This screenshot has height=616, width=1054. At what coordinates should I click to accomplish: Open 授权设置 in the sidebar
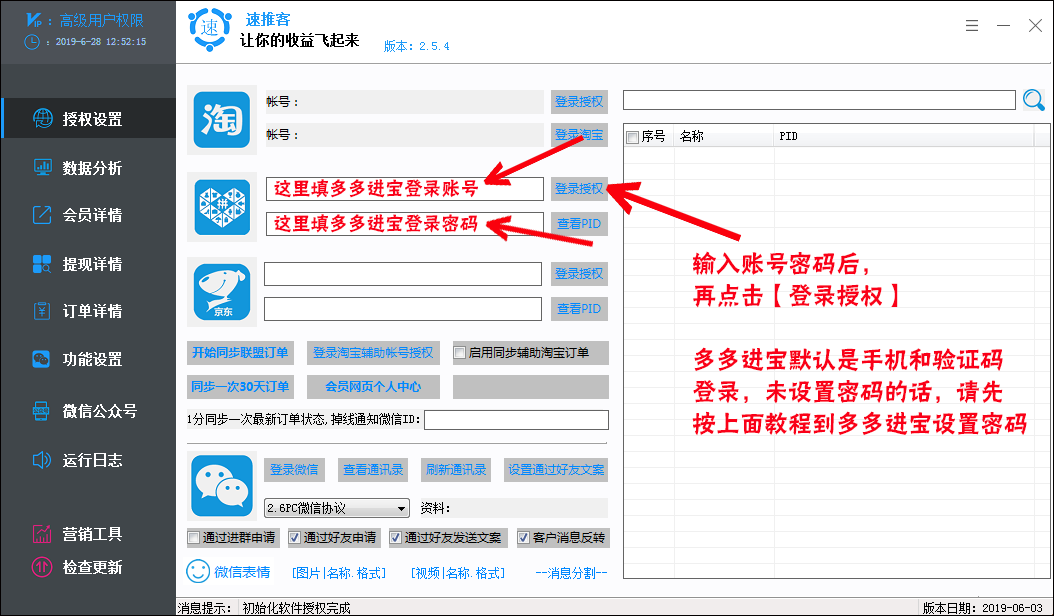click(88, 119)
